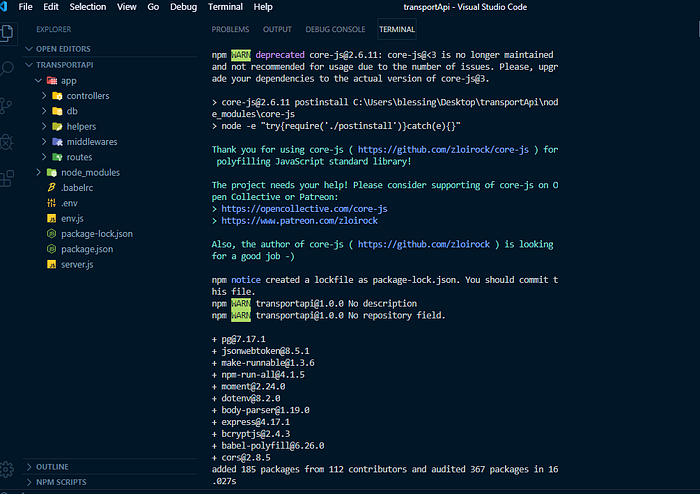Image resolution: width=700 pixels, height=494 pixels.
Task: Click the env.js file icon
Action: click(x=52, y=218)
